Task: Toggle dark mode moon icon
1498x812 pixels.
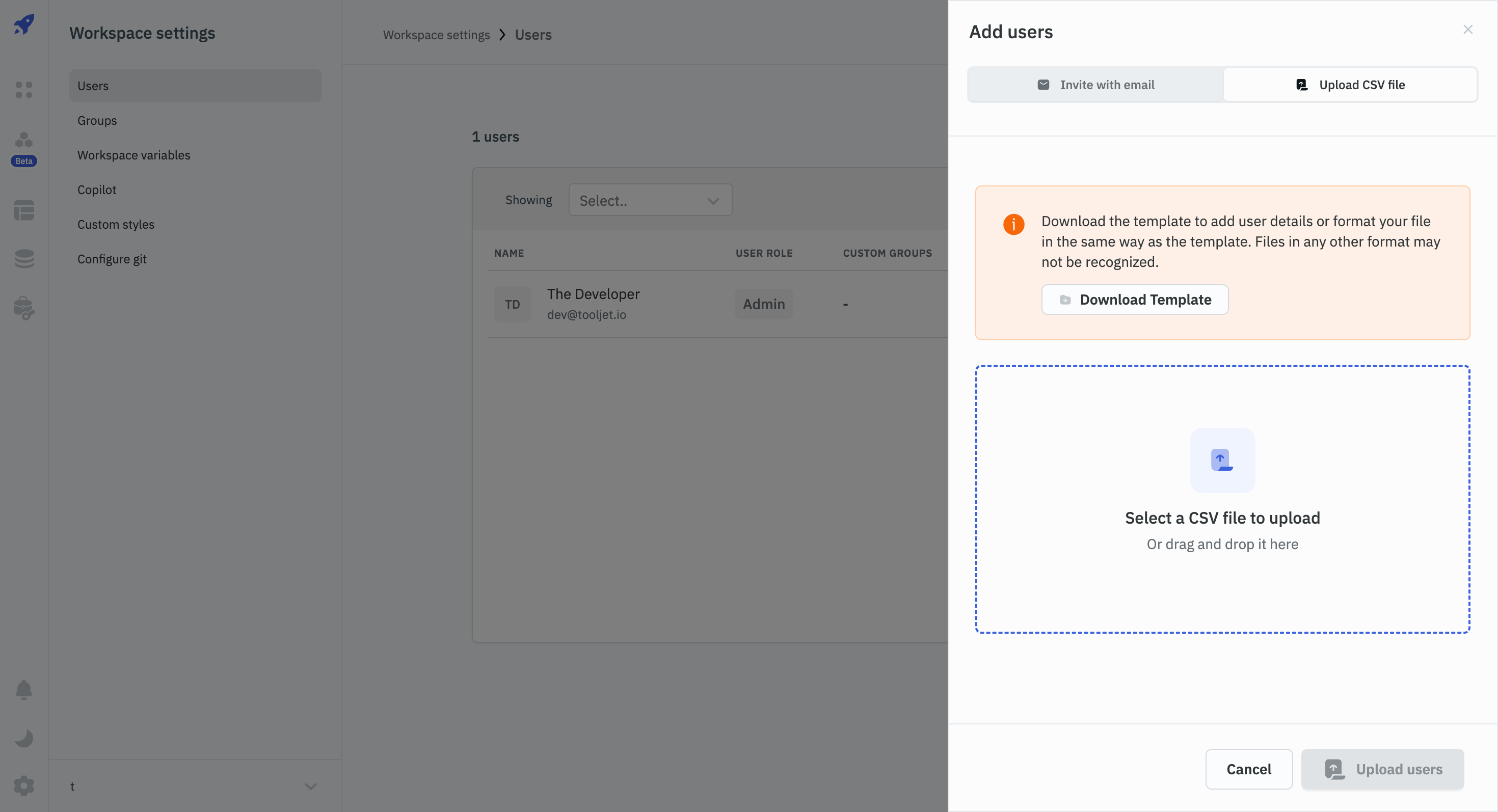Action: click(24, 738)
